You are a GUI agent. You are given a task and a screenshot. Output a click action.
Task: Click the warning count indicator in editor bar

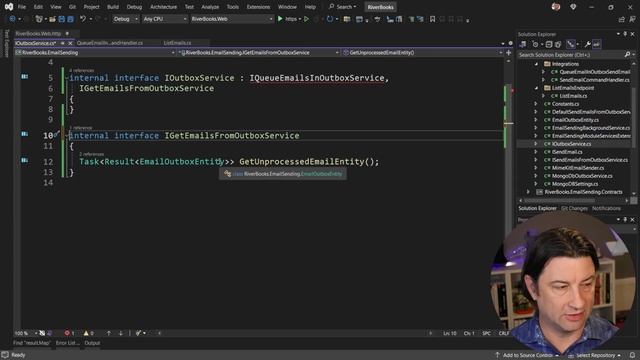(89, 333)
